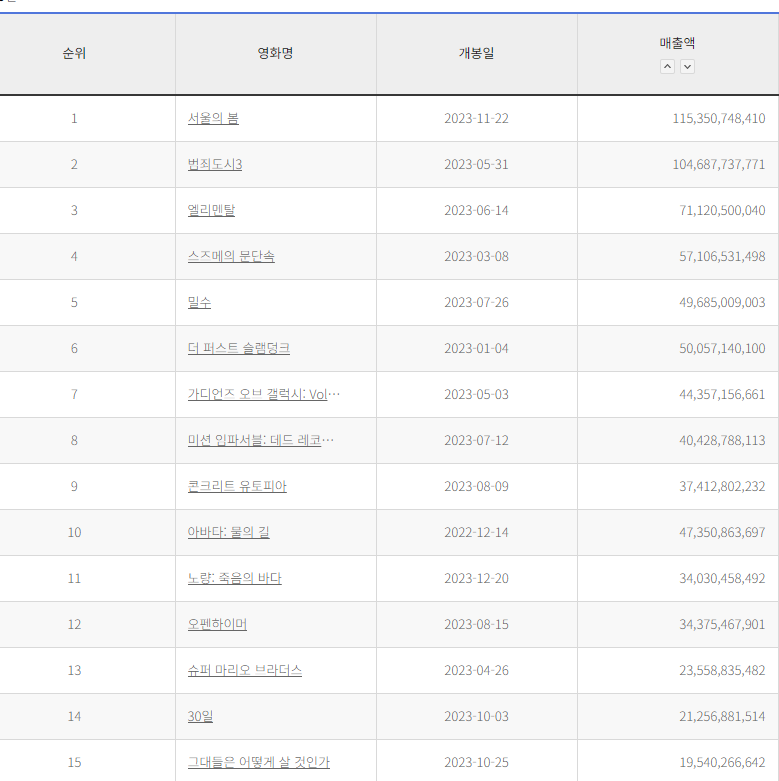Open 더 퍼스트 슬램덩크 movie page
Image resolution: width=779 pixels, height=781 pixels.
point(239,348)
